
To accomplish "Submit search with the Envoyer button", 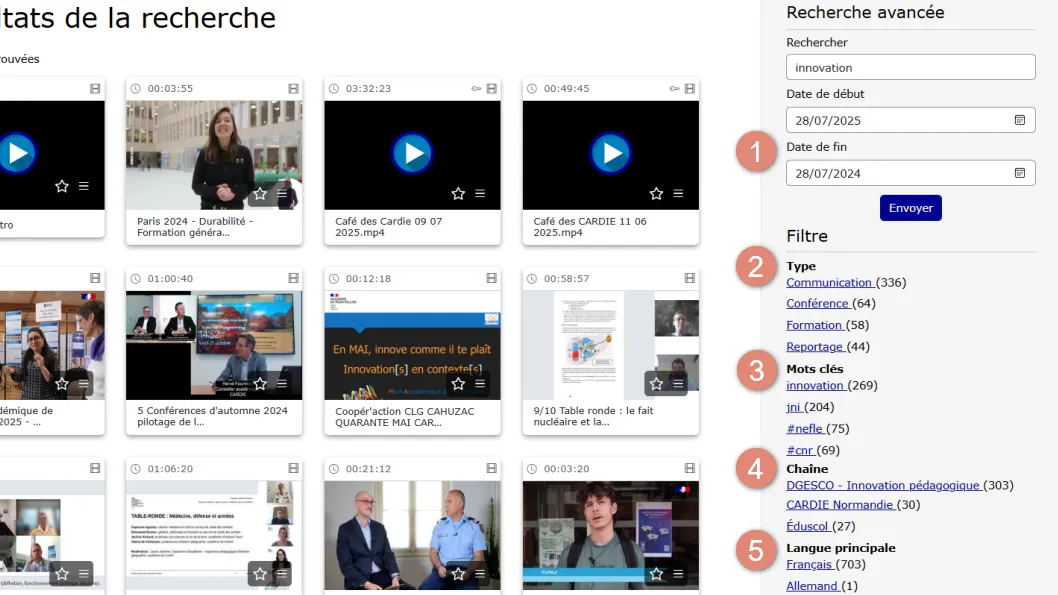I will point(911,208).
